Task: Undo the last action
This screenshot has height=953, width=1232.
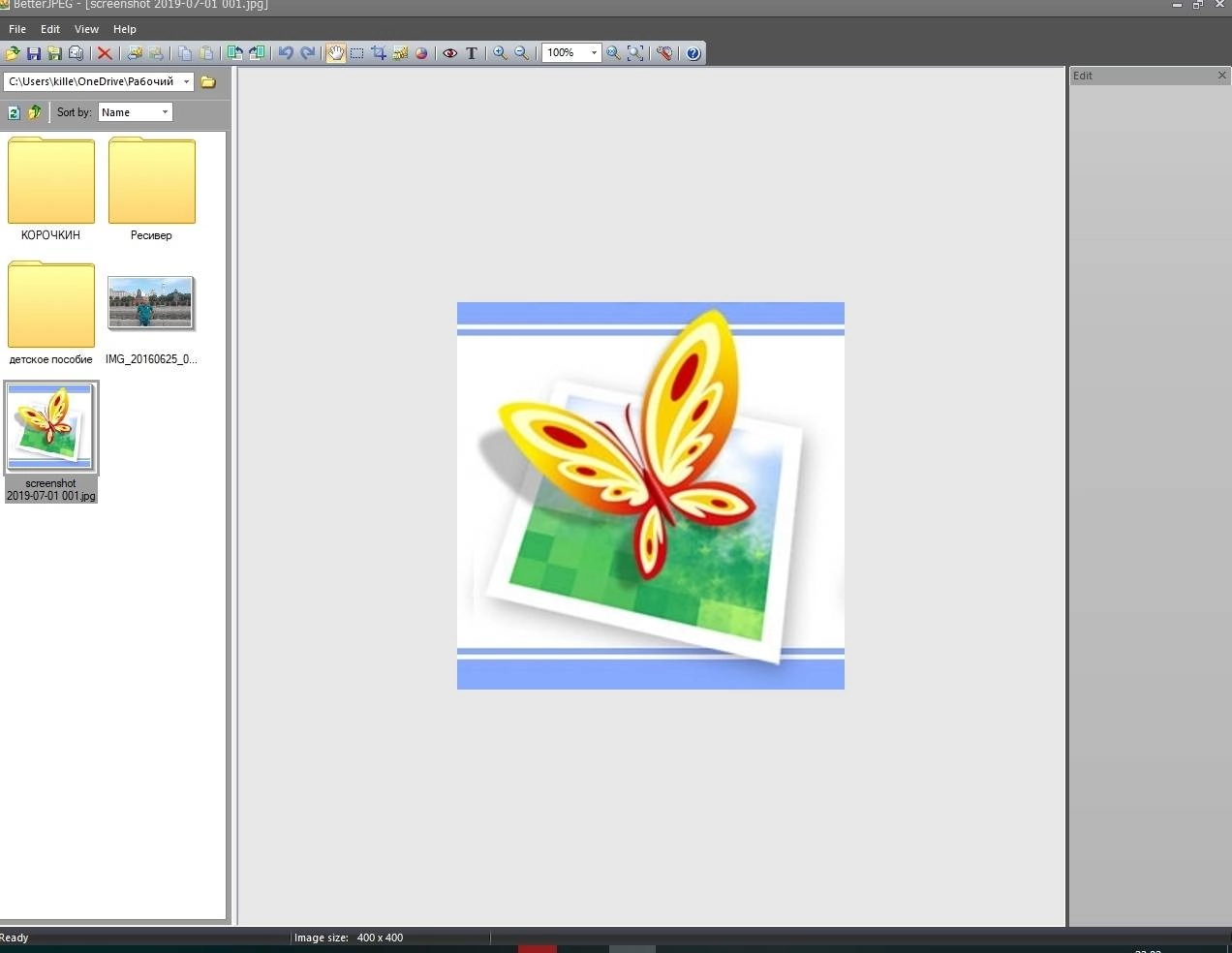Action: click(286, 53)
